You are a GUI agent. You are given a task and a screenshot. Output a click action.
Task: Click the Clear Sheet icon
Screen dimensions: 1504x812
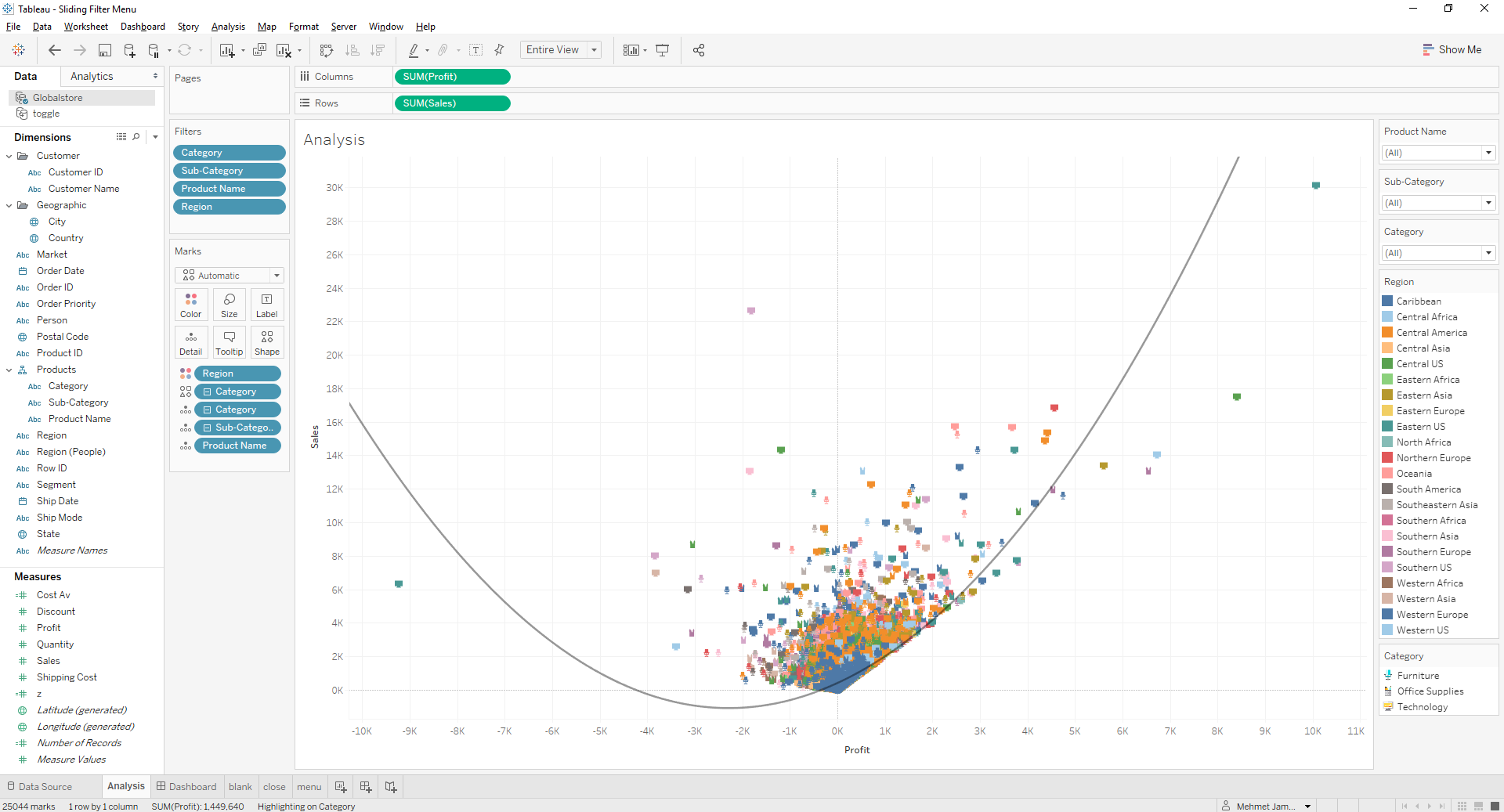point(284,50)
